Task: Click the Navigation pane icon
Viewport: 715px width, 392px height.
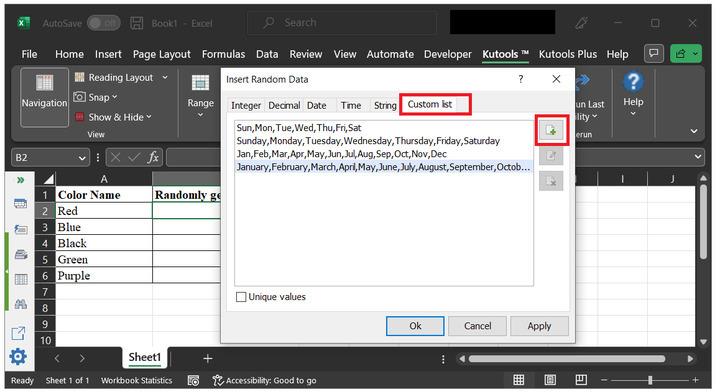Action: pyautogui.click(x=44, y=97)
